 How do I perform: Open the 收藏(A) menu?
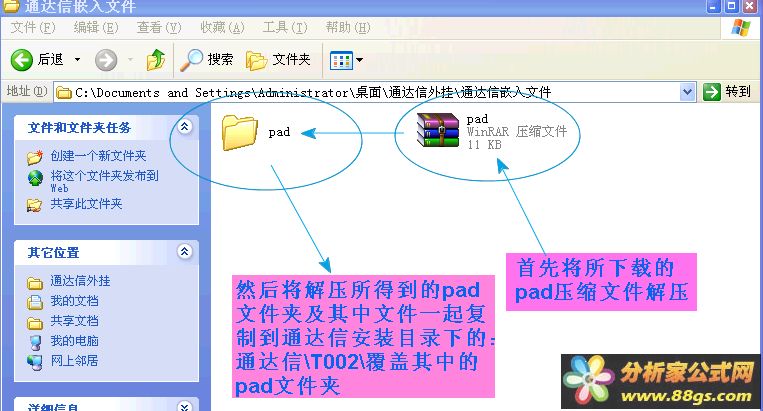pyautogui.click(x=222, y=27)
